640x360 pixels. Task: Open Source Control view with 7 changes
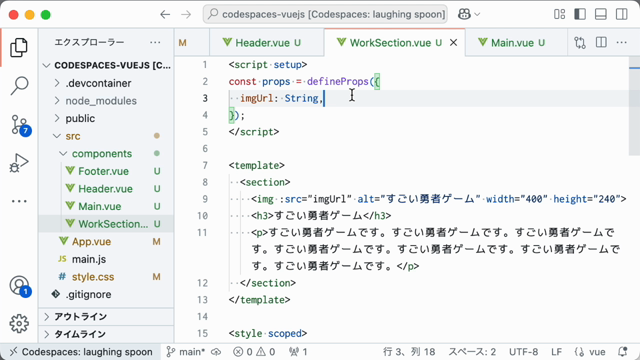click(x=20, y=124)
